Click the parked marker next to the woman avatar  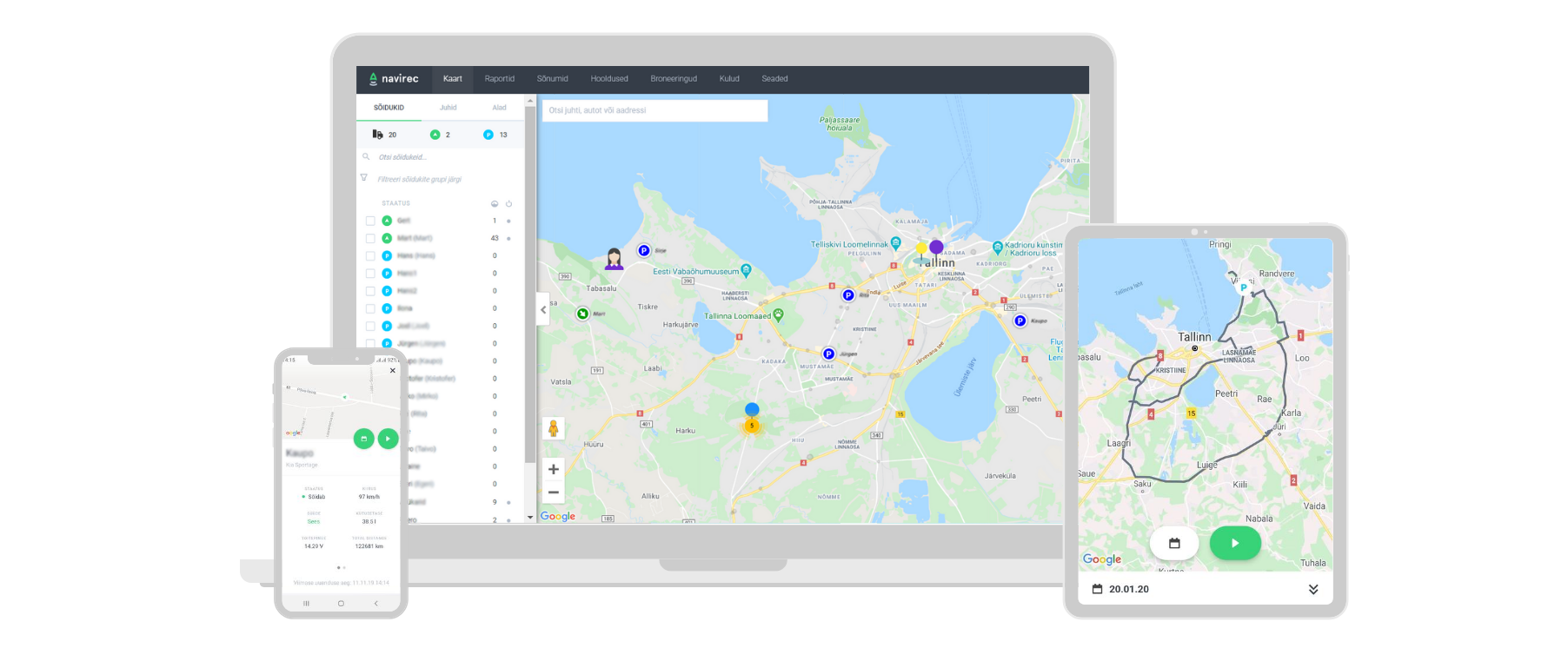coord(644,250)
